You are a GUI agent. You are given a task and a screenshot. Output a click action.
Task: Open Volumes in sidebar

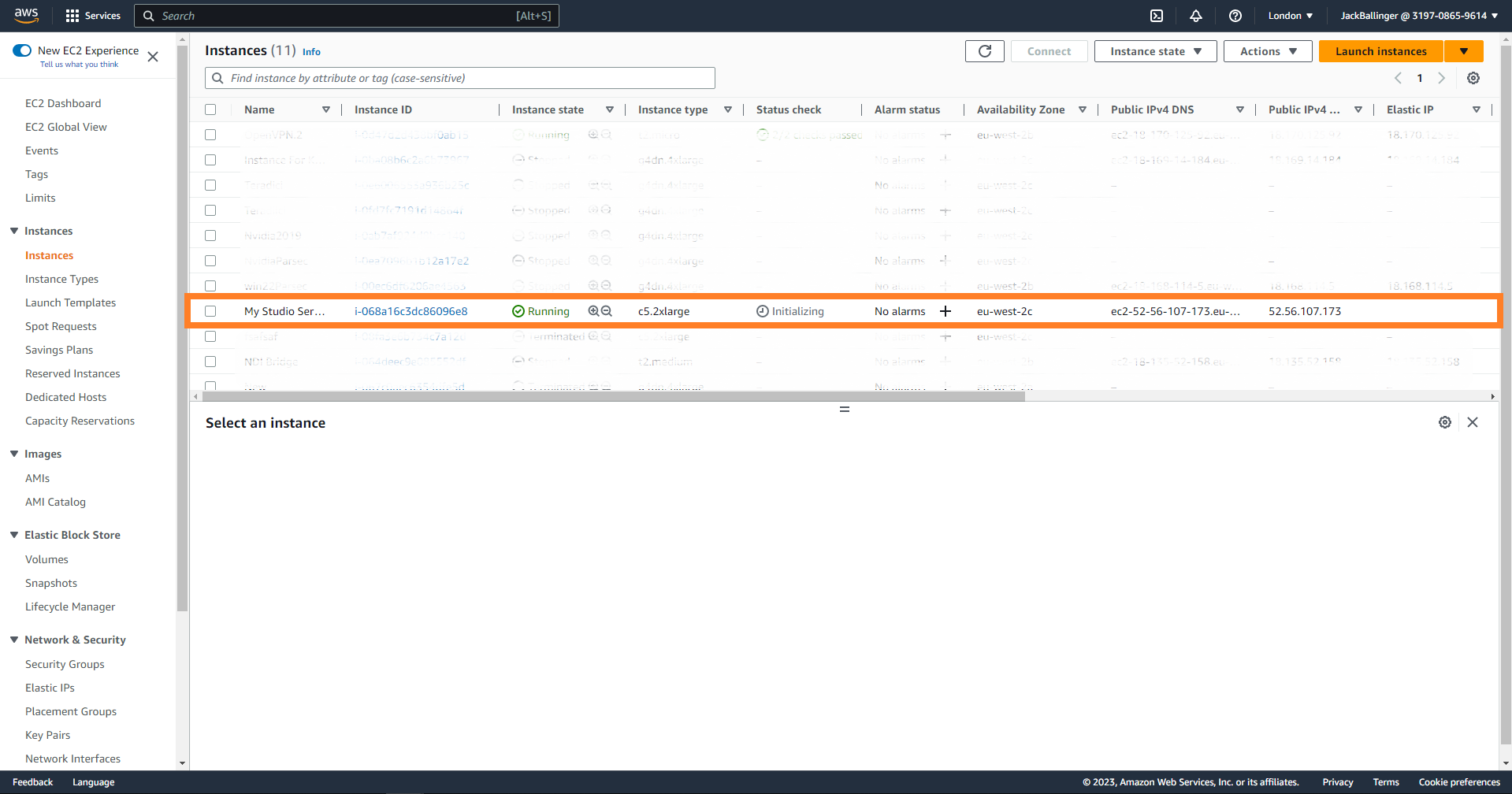(x=46, y=559)
